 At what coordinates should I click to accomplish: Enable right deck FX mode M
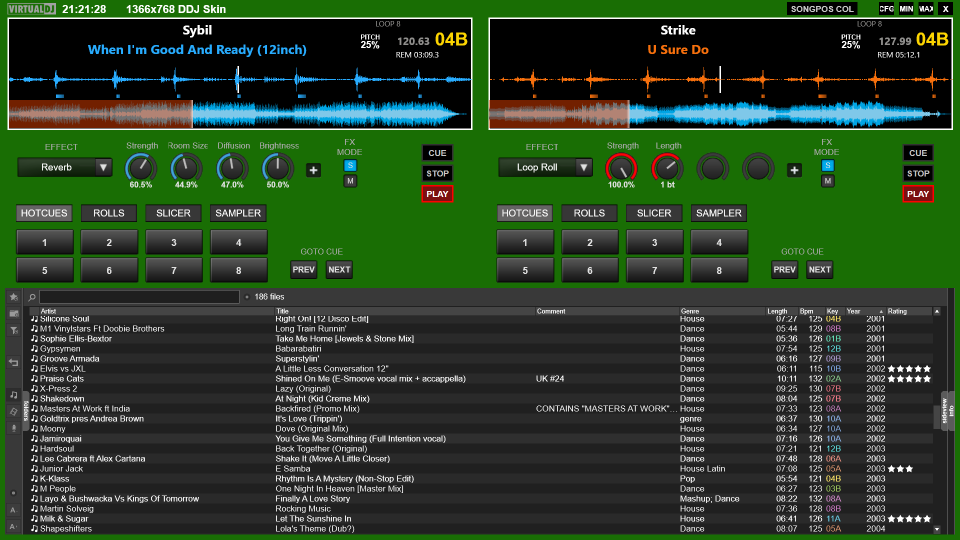click(x=827, y=181)
